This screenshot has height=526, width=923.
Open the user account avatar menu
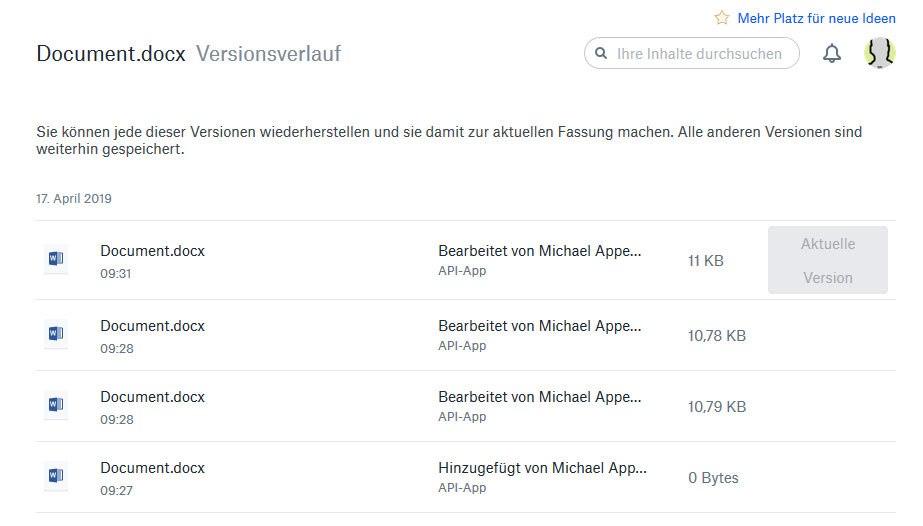[880, 54]
